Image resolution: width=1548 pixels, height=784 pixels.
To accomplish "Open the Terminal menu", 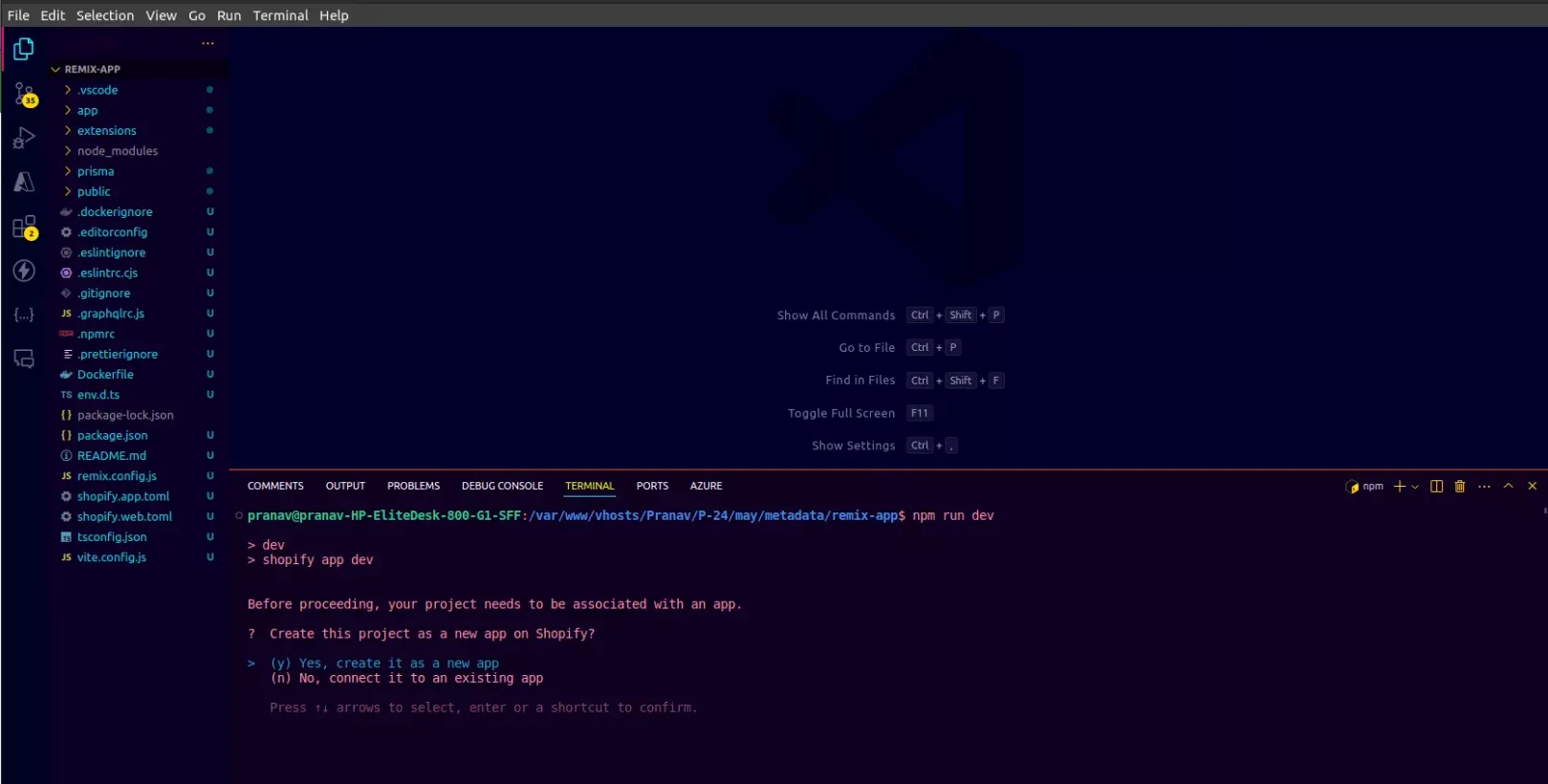I will coord(280,15).
